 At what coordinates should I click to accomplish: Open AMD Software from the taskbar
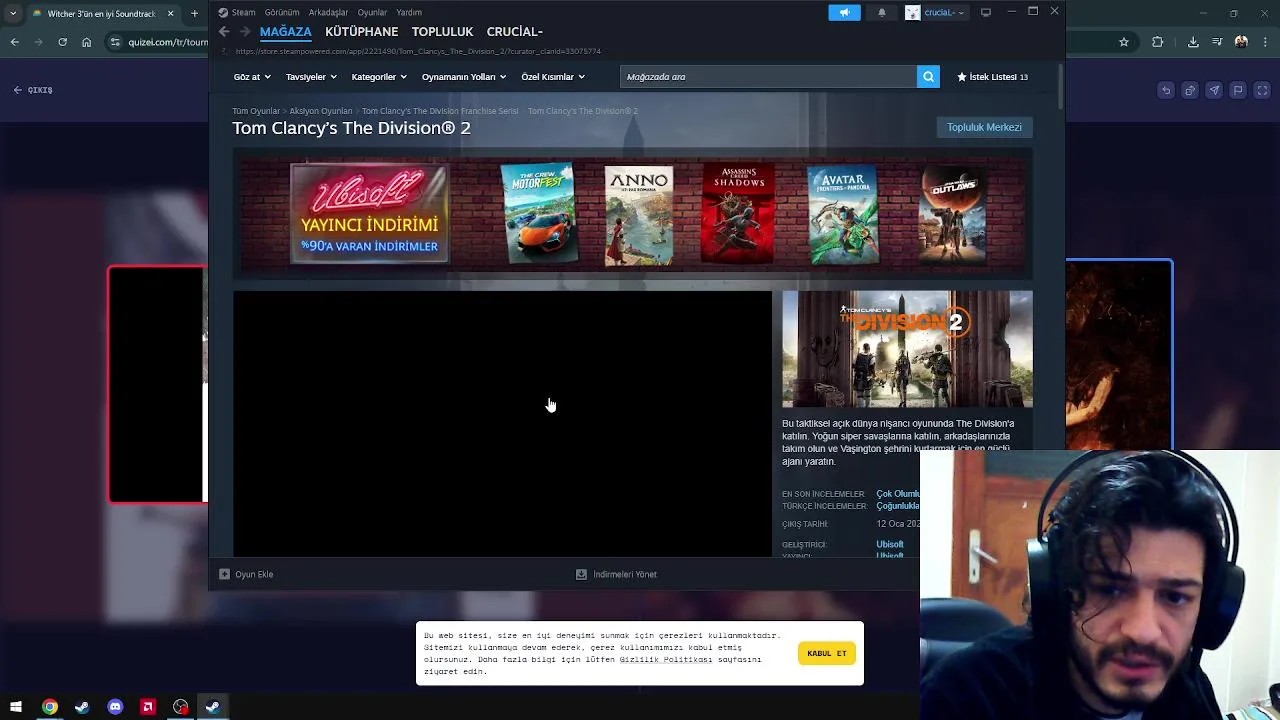[148, 707]
